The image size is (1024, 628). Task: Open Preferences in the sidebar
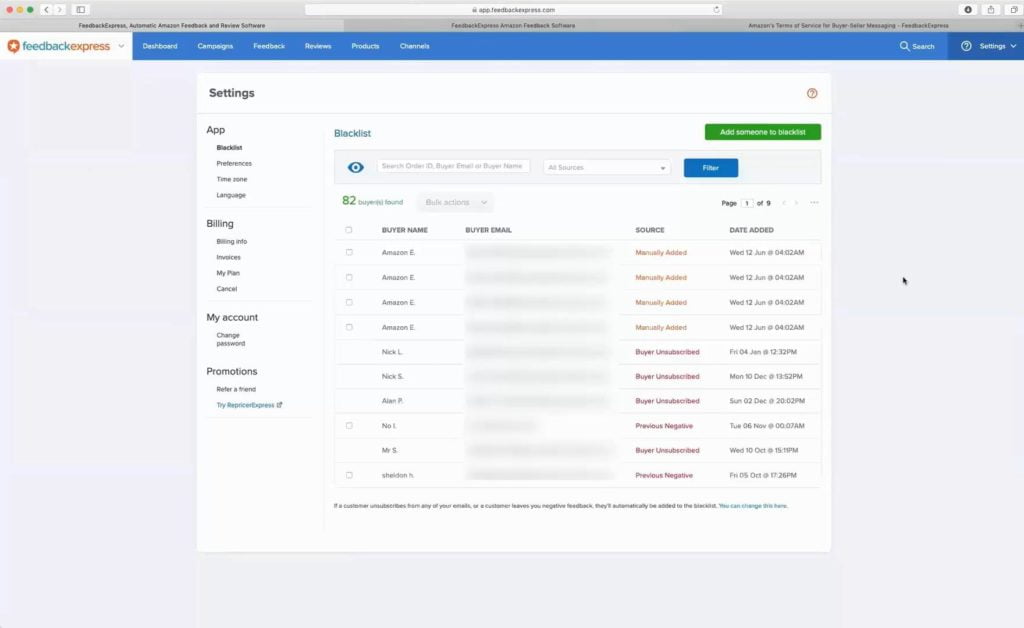tap(234, 163)
